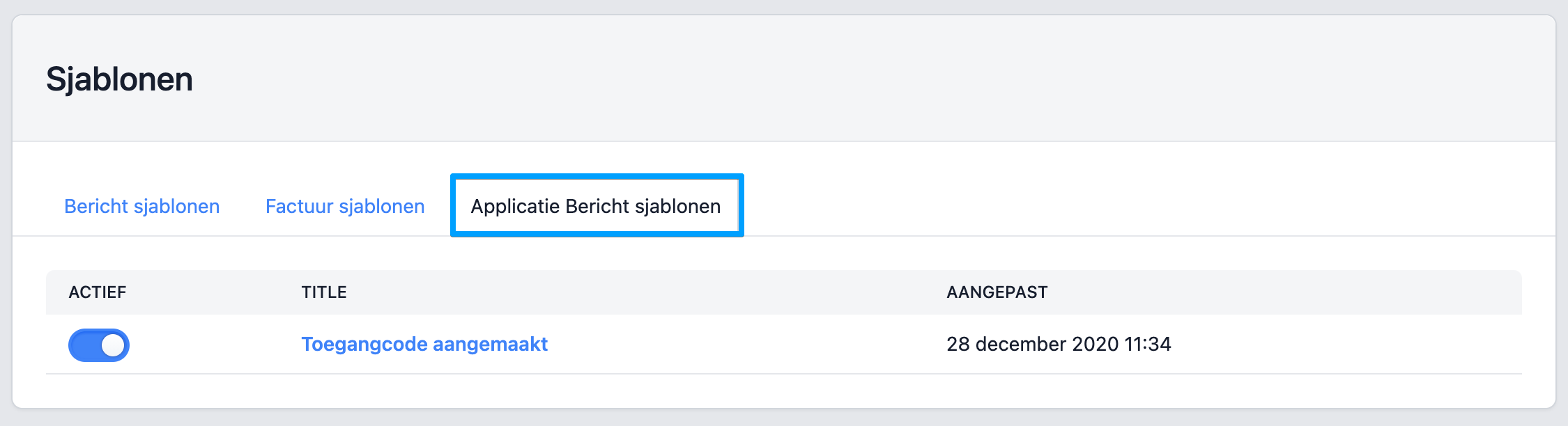
Task: Select the Applicatie Bericht sjablonen tab
Action: point(596,206)
